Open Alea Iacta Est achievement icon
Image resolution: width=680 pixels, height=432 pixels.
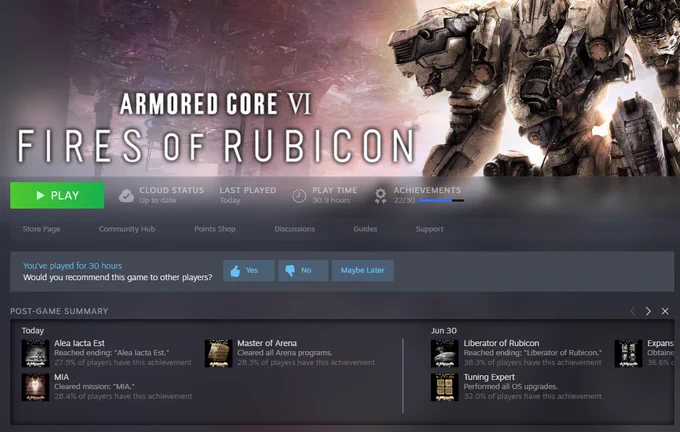pyautogui.click(x=35, y=353)
